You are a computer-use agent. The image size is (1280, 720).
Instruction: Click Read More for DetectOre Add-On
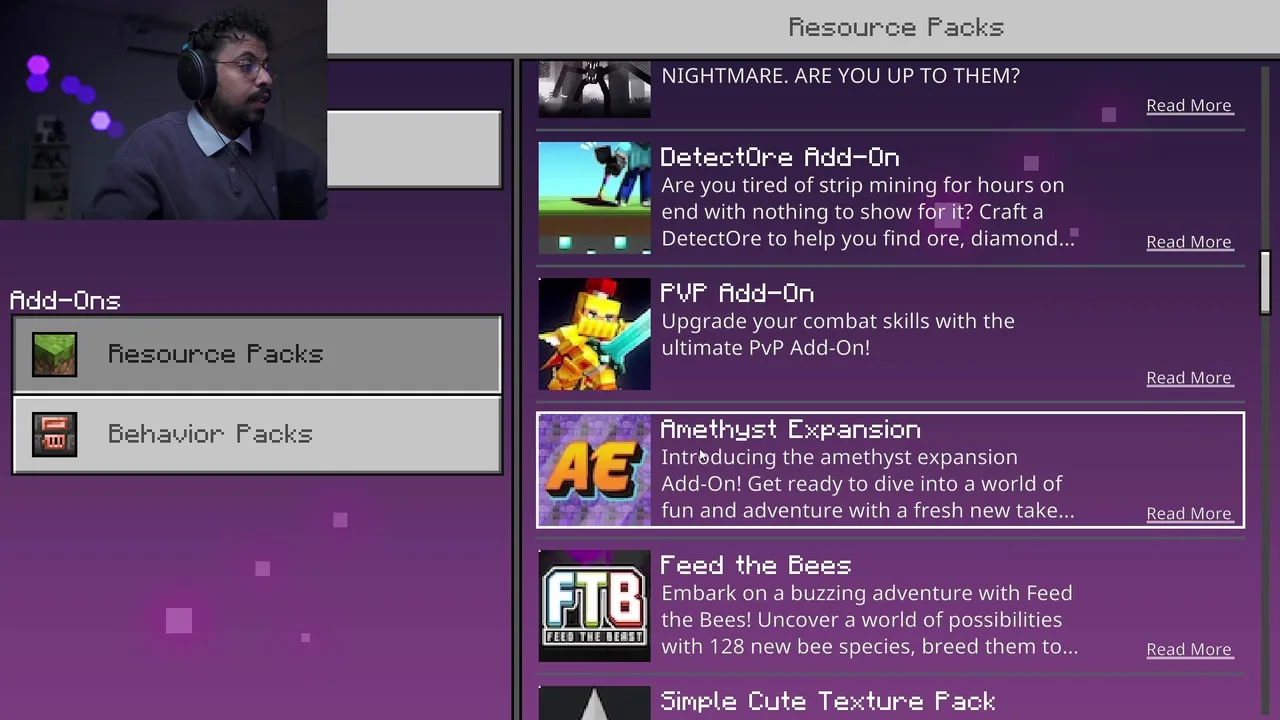click(1188, 242)
